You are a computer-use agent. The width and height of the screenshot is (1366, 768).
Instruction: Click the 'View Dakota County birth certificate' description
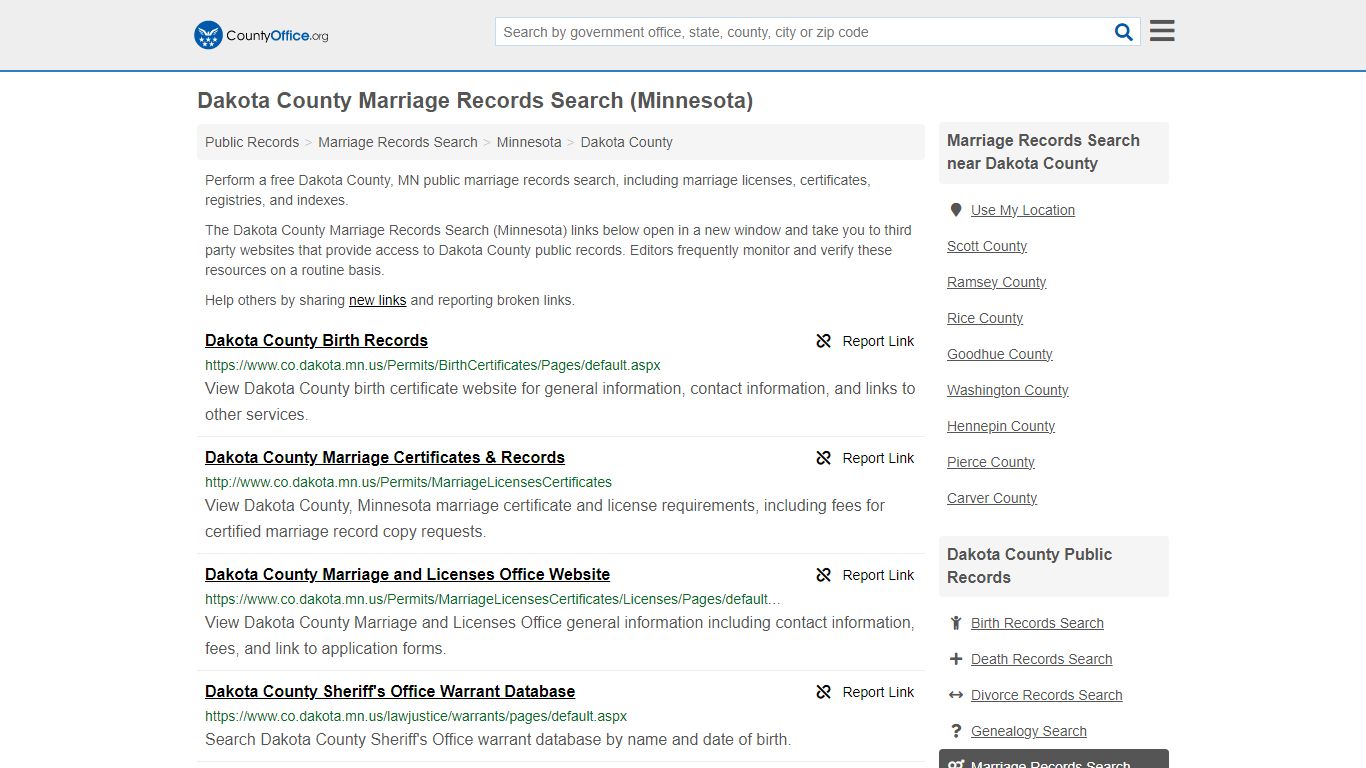(560, 401)
